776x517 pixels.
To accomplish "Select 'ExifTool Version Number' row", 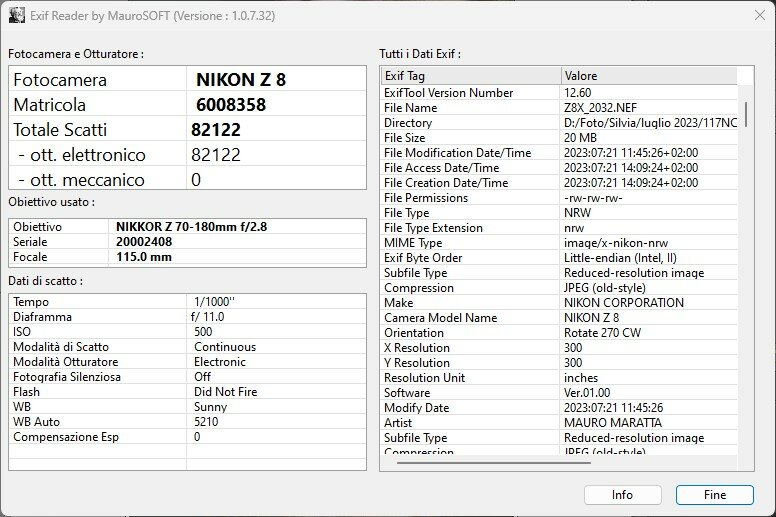I will click(x=559, y=93).
